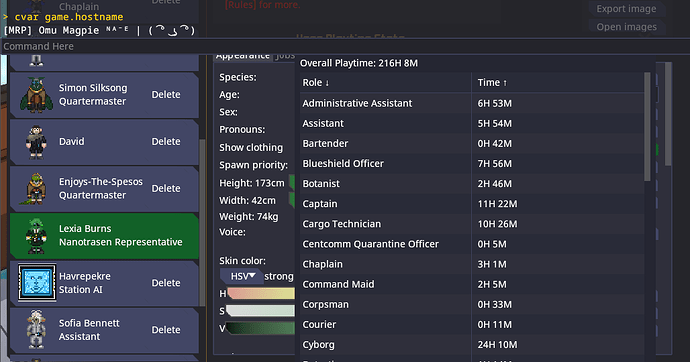The height and width of the screenshot is (362, 690).
Task: Select Havrepekre Station AI portrait
Action: tap(37, 282)
